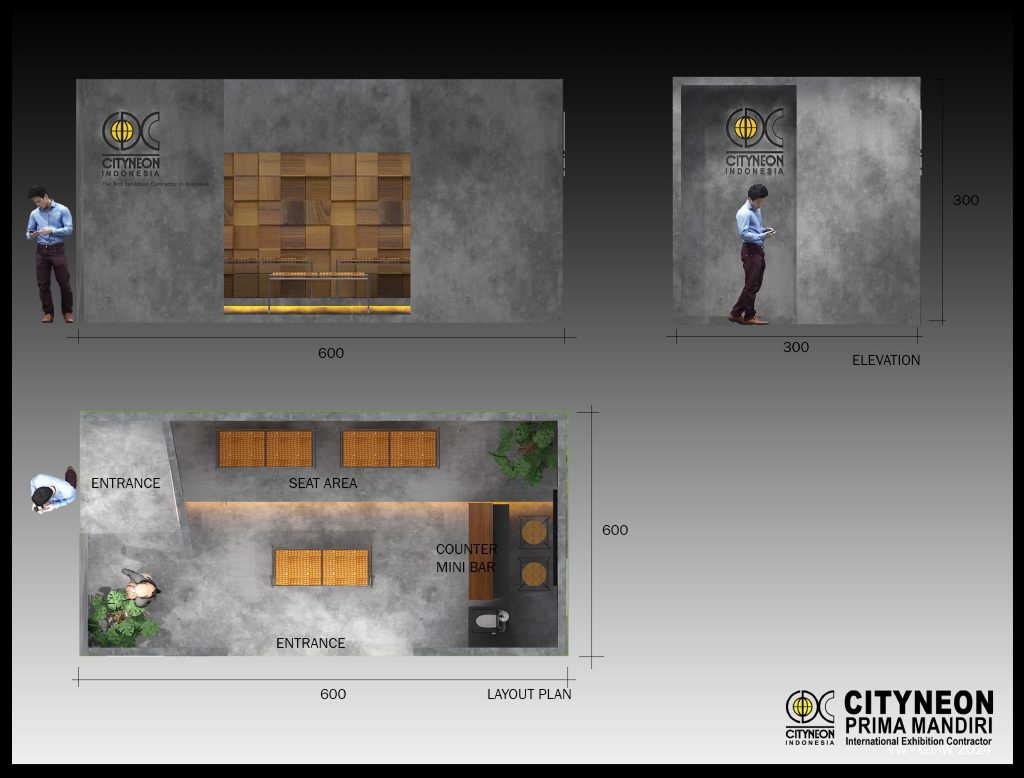Click the man in the side elevation view
Image resolution: width=1024 pixels, height=778 pixels.
pos(752,254)
